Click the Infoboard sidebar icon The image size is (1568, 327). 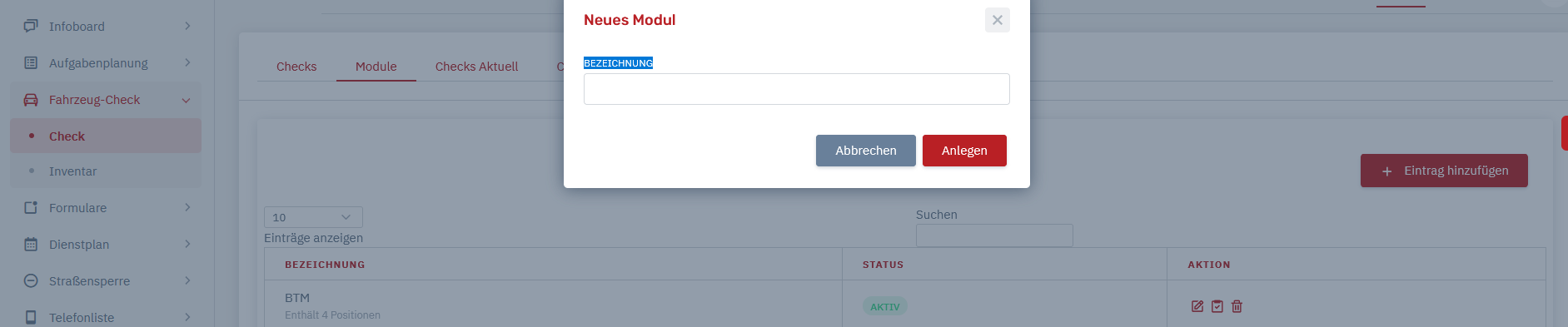(31, 26)
